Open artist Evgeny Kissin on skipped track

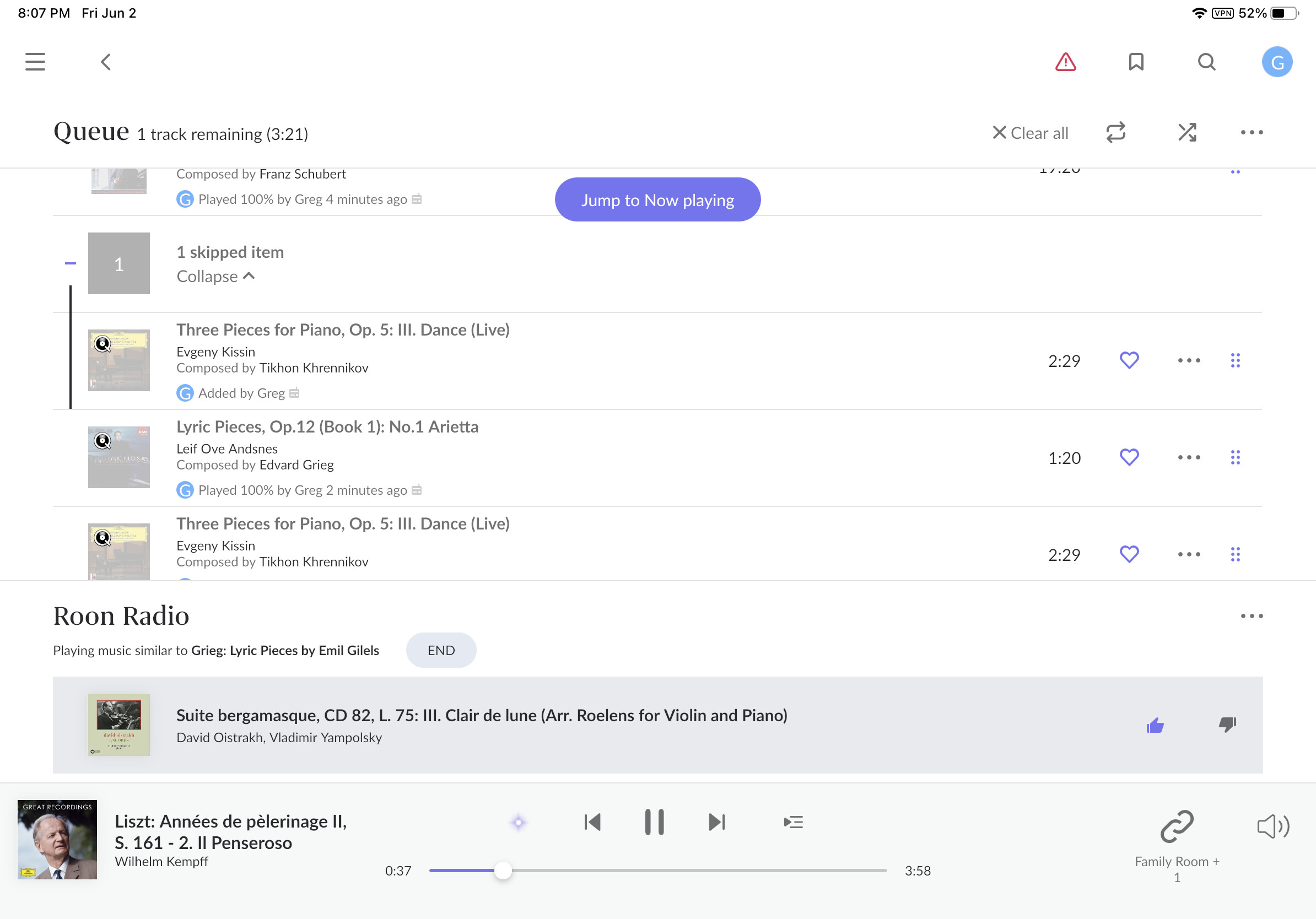[215, 352]
